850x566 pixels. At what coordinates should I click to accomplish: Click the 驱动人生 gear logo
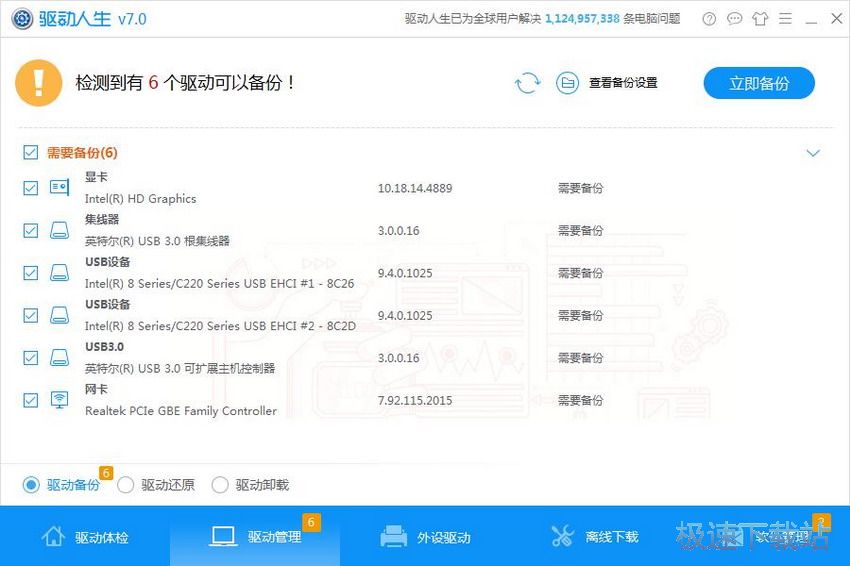click(22, 19)
